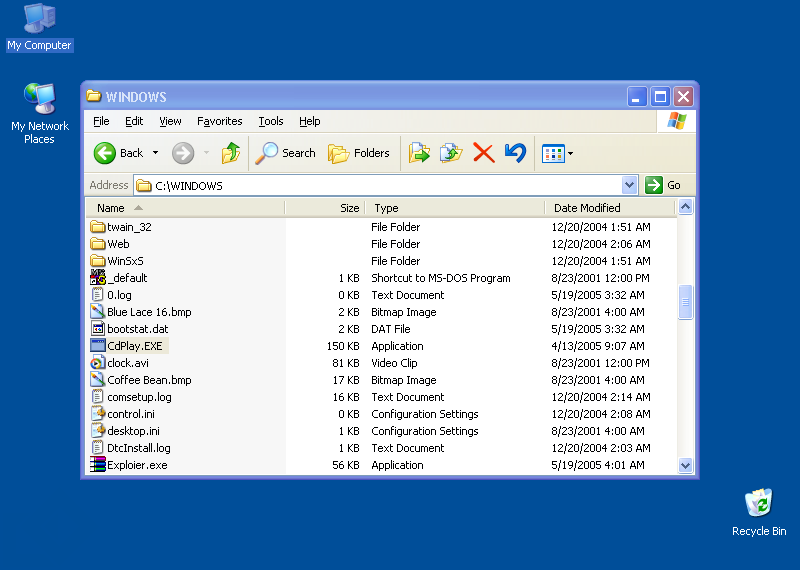Screen dimensions: 800x570
Task: Select the Web folder icon
Action: [x=97, y=244]
